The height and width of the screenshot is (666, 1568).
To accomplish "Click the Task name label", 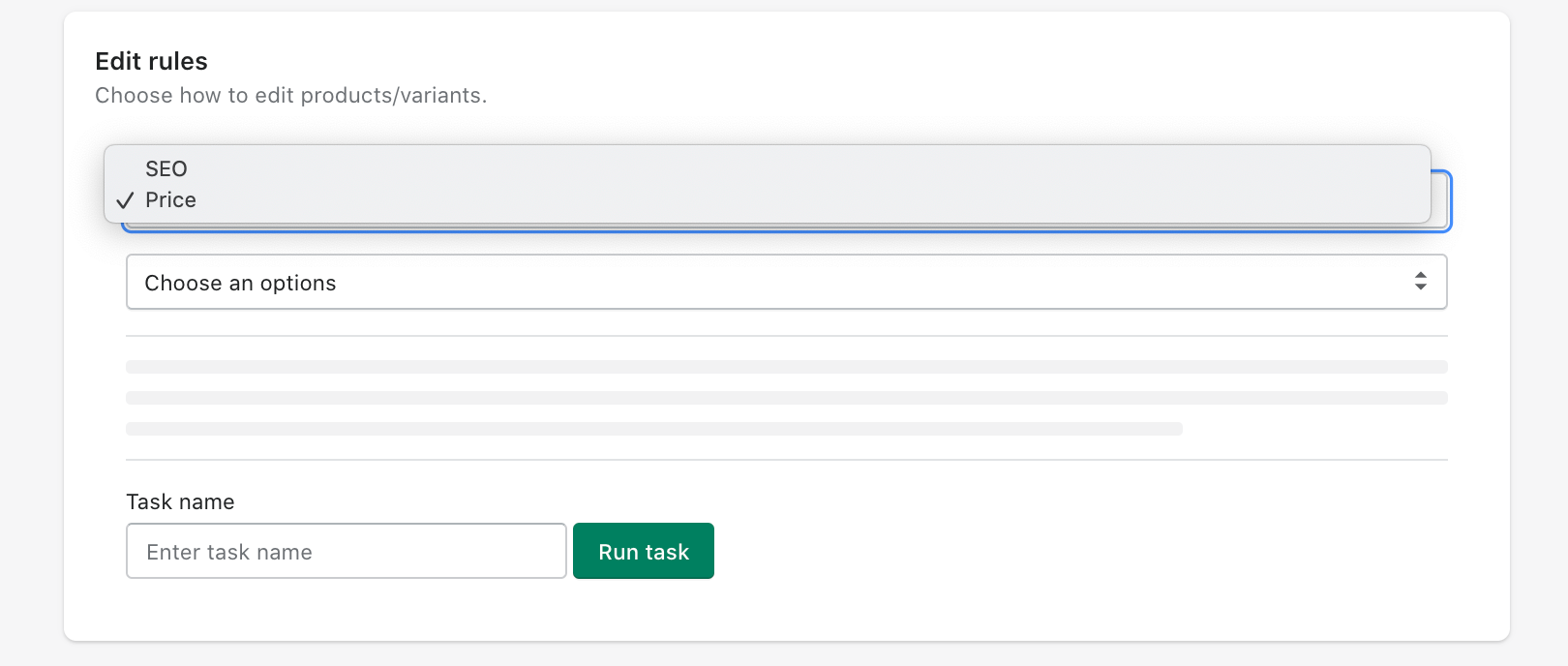I will [180, 501].
